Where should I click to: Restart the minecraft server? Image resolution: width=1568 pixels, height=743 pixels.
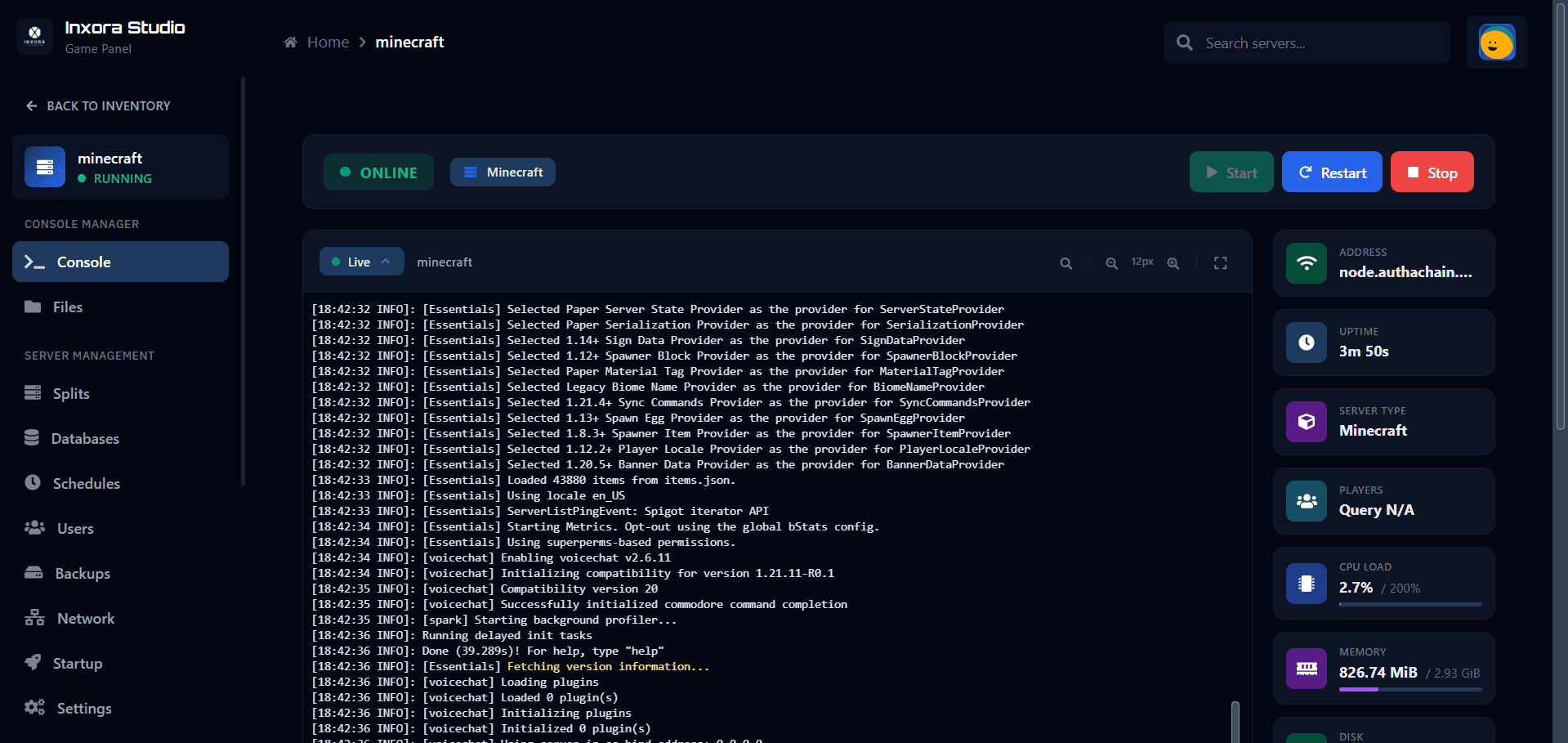coord(1332,172)
